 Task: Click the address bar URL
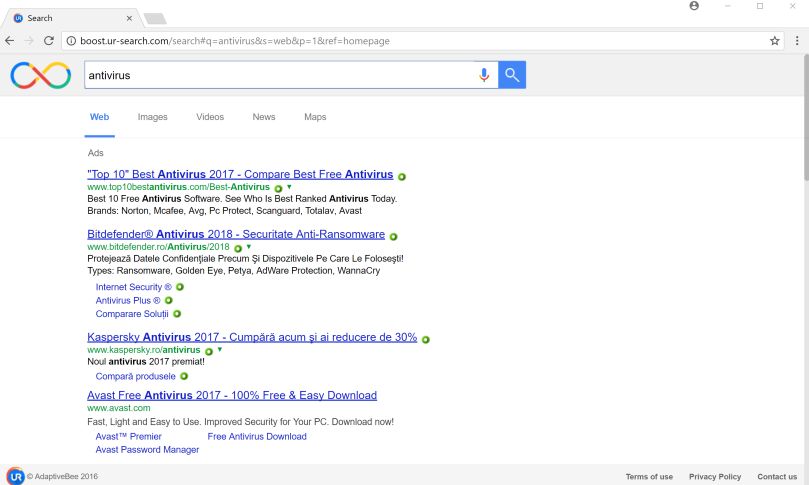point(235,41)
